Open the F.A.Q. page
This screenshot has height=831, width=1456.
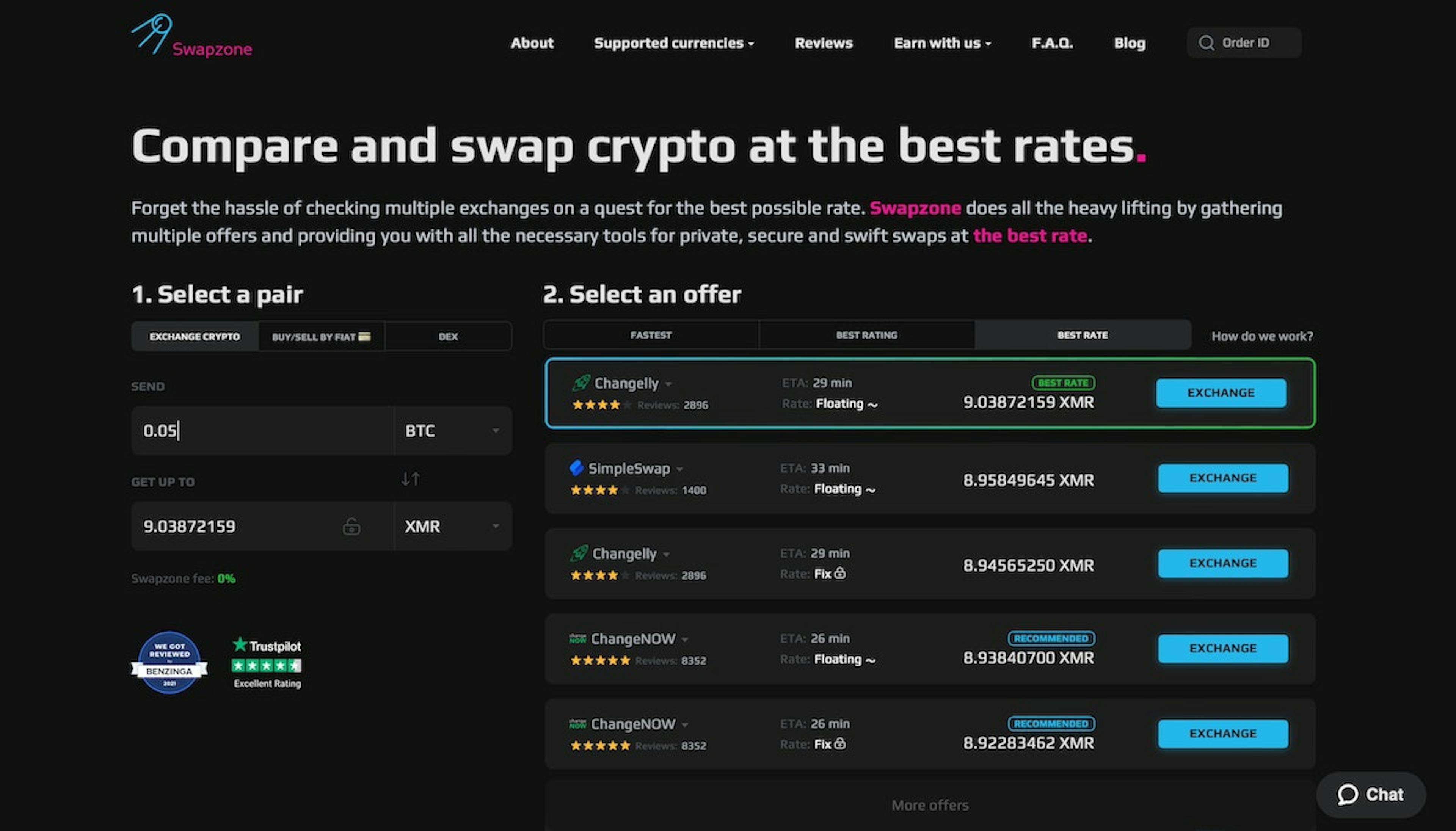tap(1052, 43)
